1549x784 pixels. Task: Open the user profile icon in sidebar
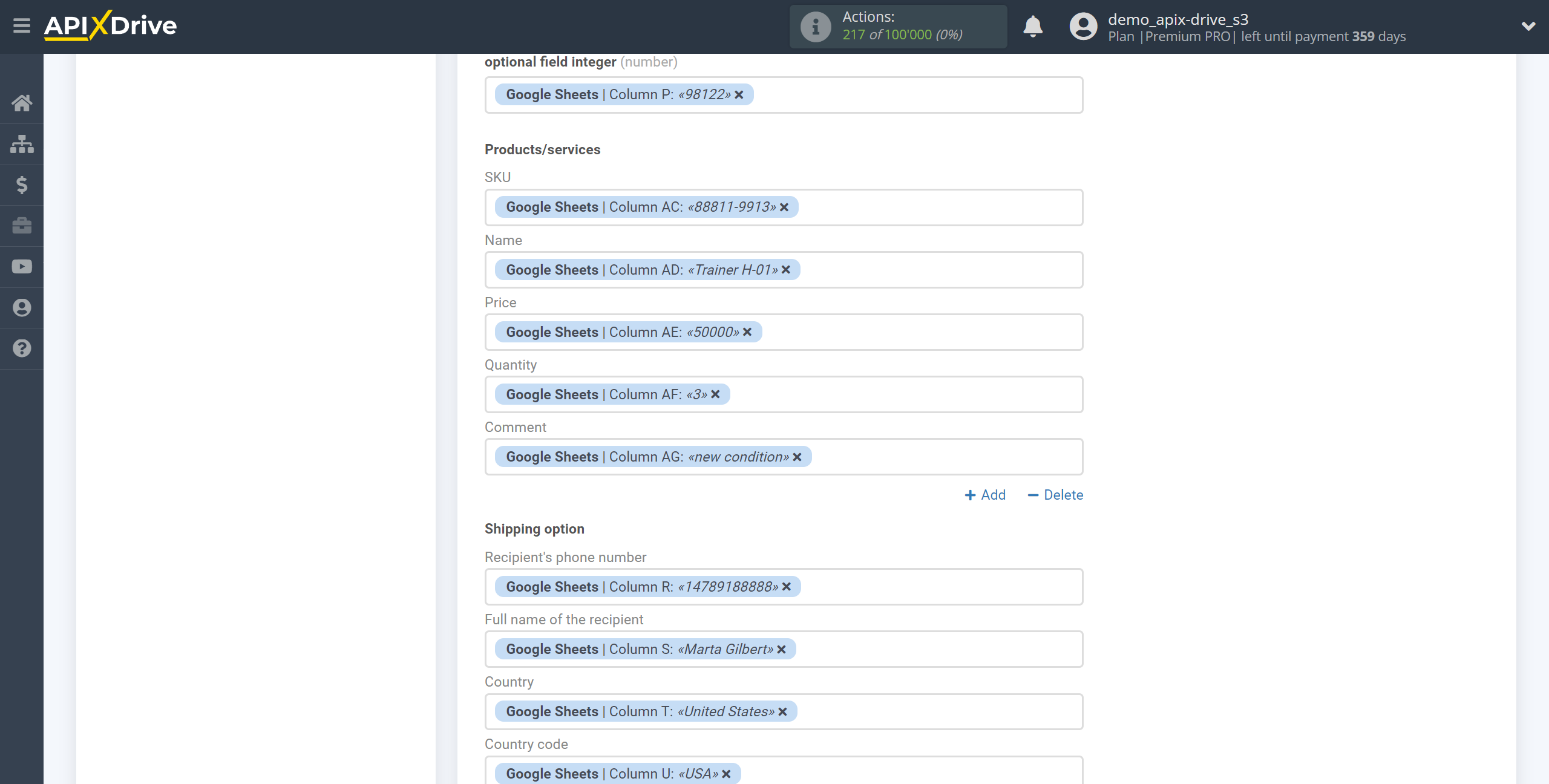(x=22, y=308)
